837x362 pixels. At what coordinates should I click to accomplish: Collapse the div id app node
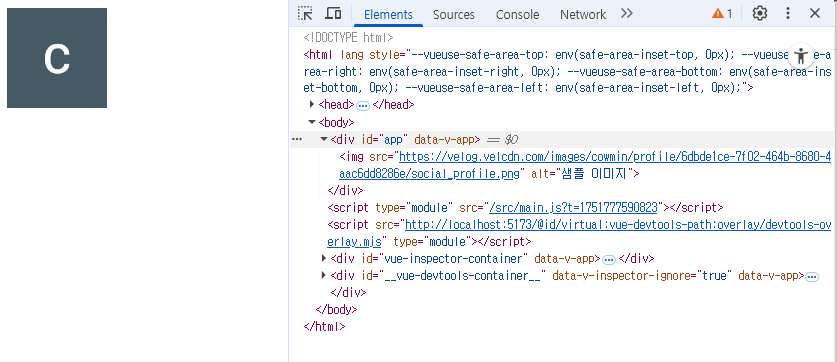click(323, 139)
